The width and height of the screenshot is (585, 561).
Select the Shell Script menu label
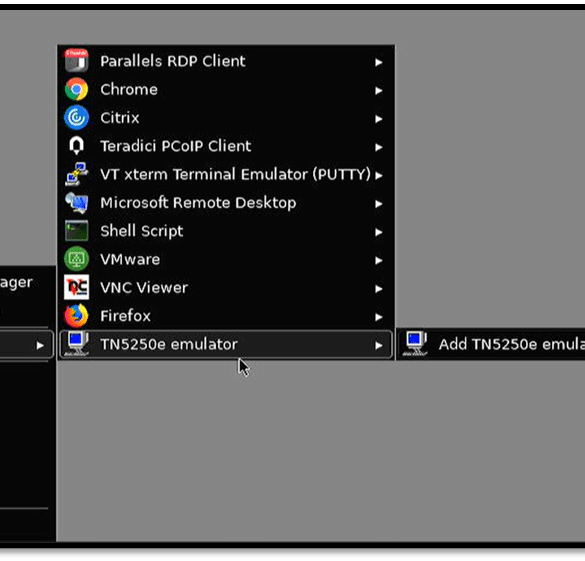[x=142, y=231]
